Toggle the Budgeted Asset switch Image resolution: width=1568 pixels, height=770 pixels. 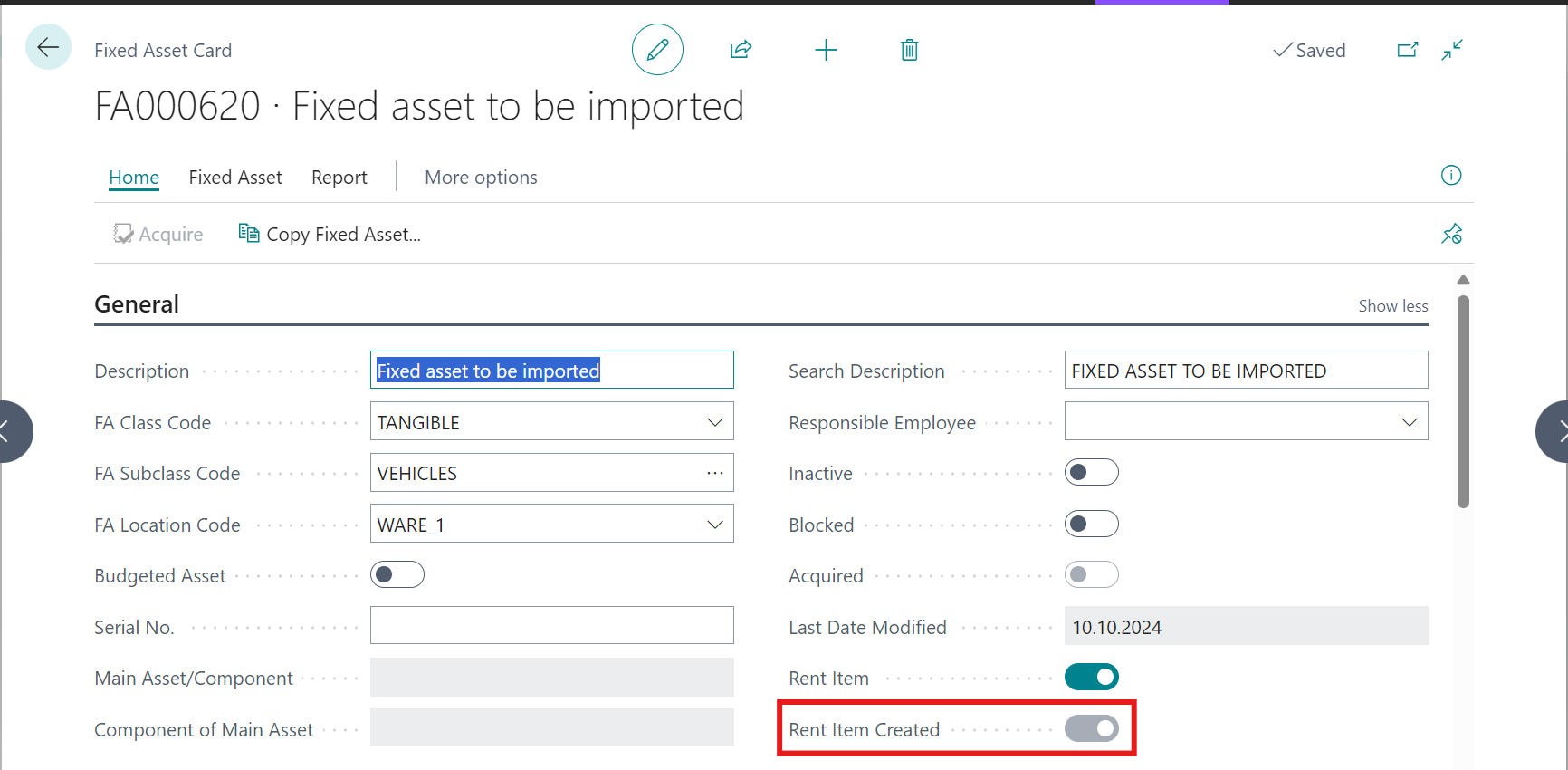click(x=397, y=575)
